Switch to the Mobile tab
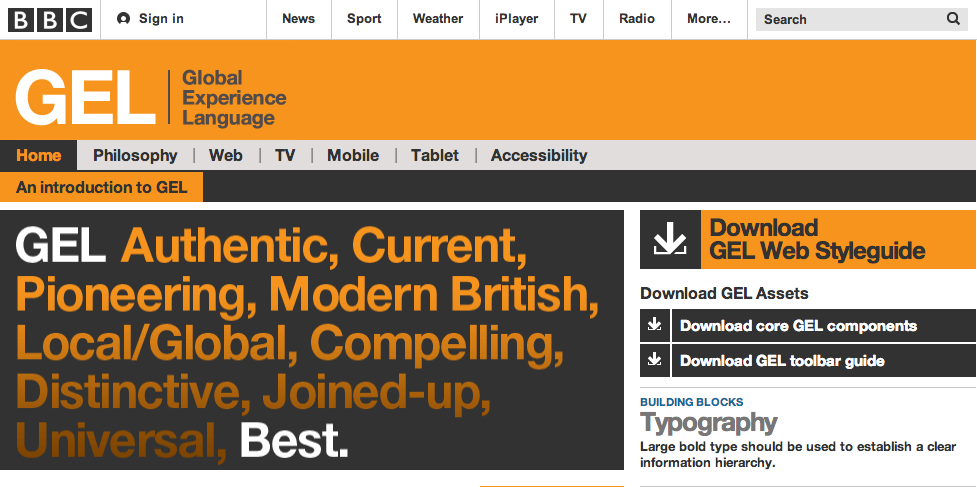977x487 pixels. click(x=353, y=155)
